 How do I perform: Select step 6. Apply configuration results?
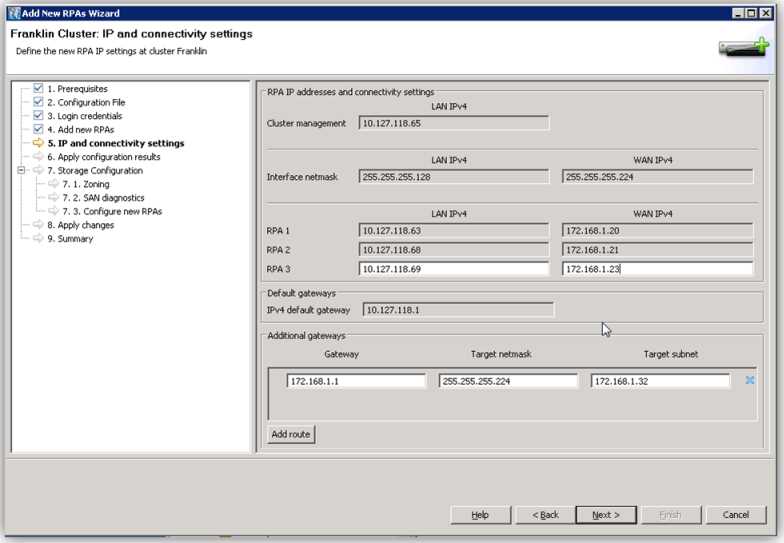coord(104,156)
